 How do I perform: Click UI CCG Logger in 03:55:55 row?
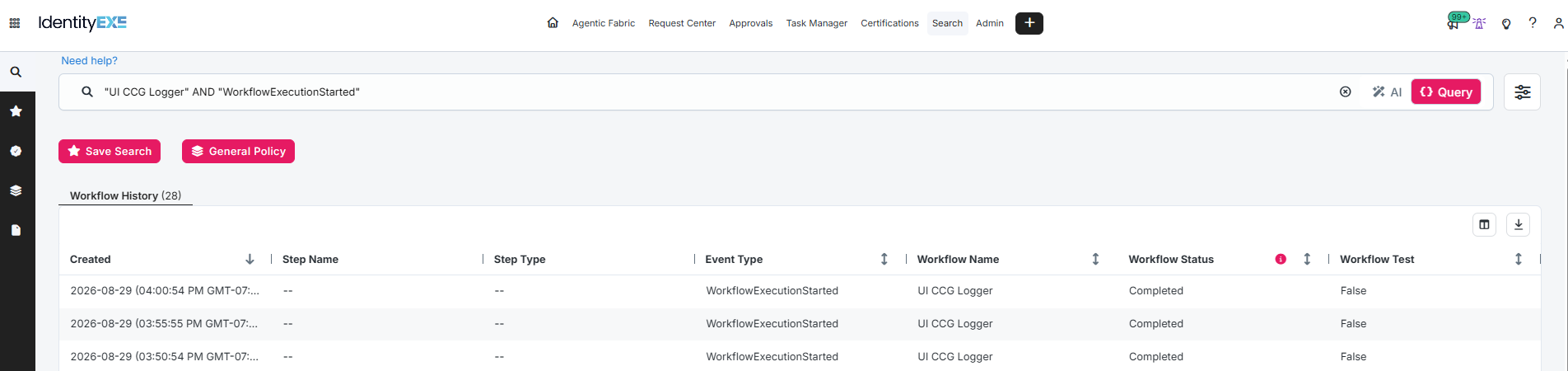click(955, 324)
